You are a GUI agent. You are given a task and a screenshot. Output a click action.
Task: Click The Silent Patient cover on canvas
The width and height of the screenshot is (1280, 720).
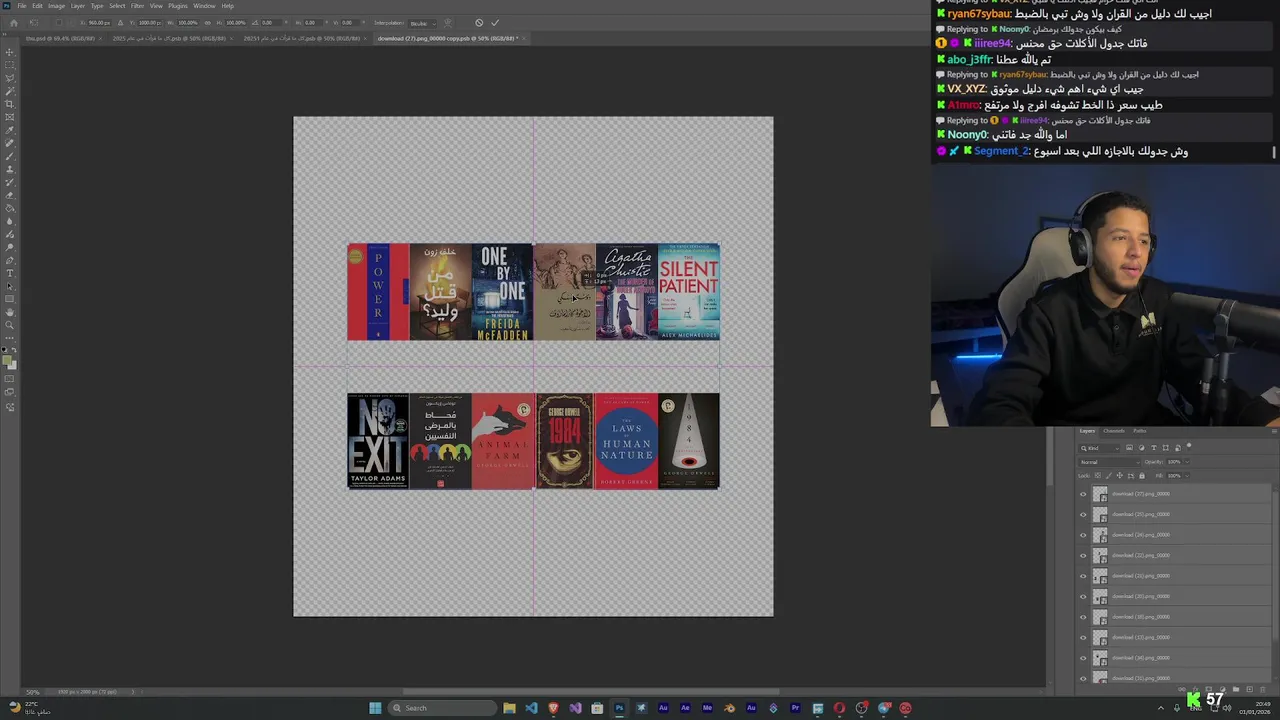(688, 291)
